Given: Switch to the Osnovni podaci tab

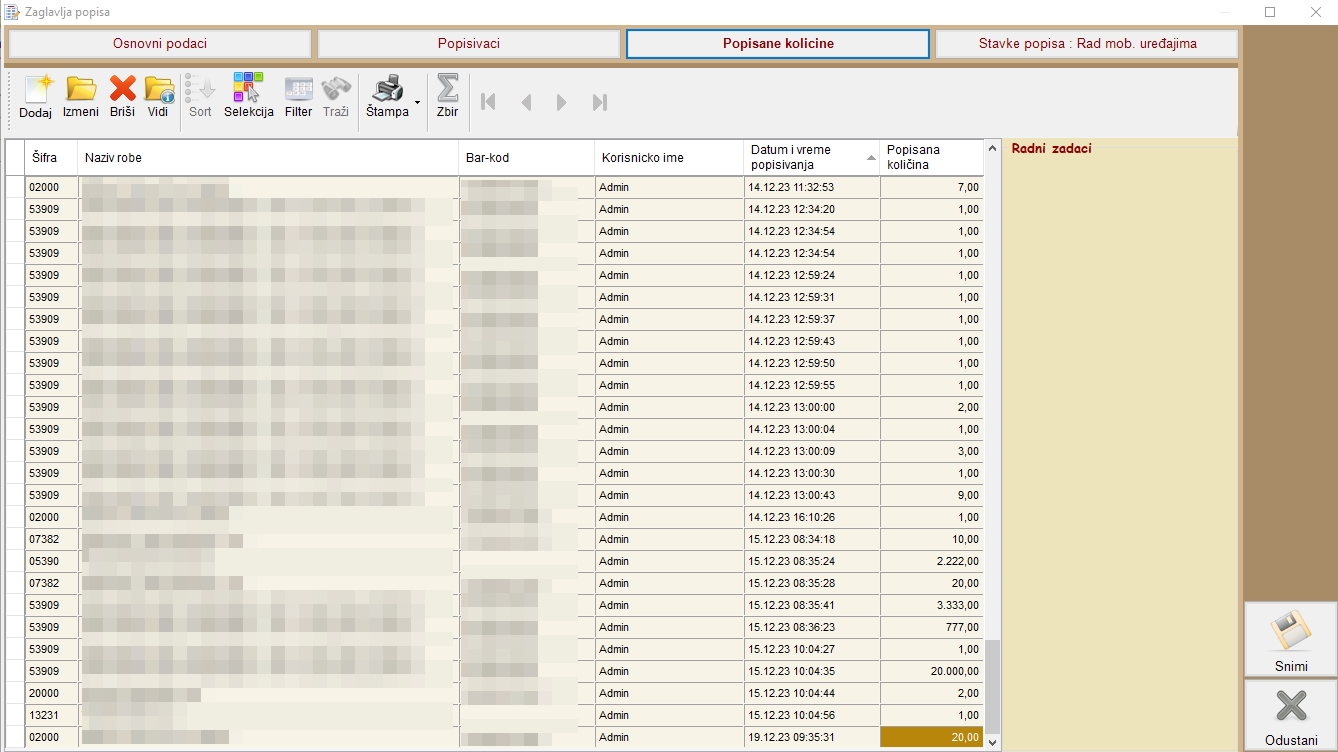Looking at the screenshot, I should (160, 44).
